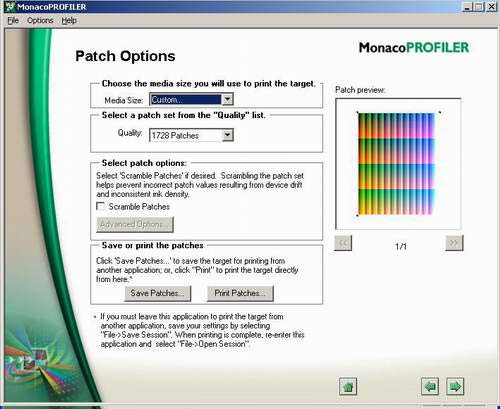This screenshot has width=500, height=409.
Task: Expand the Media Size dropdown arrow
Action: point(228,99)
